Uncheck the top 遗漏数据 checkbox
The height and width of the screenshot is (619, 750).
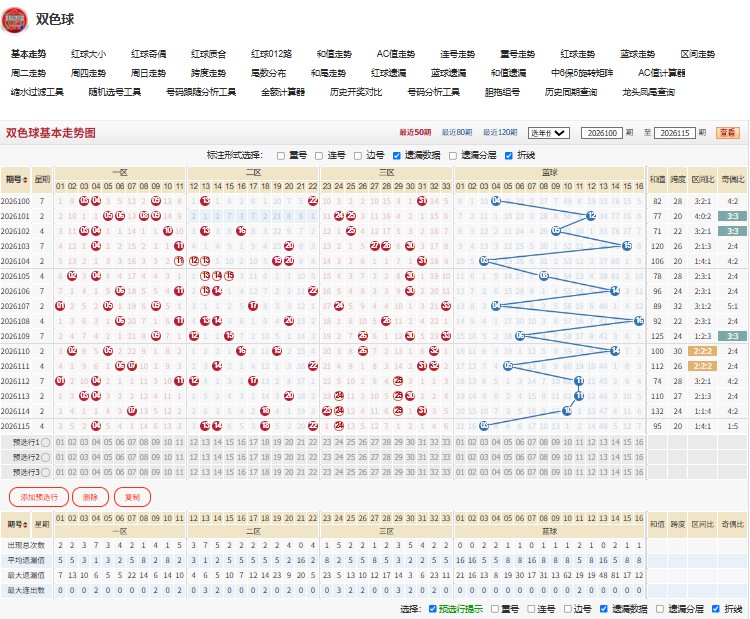[x=397, y=155]
